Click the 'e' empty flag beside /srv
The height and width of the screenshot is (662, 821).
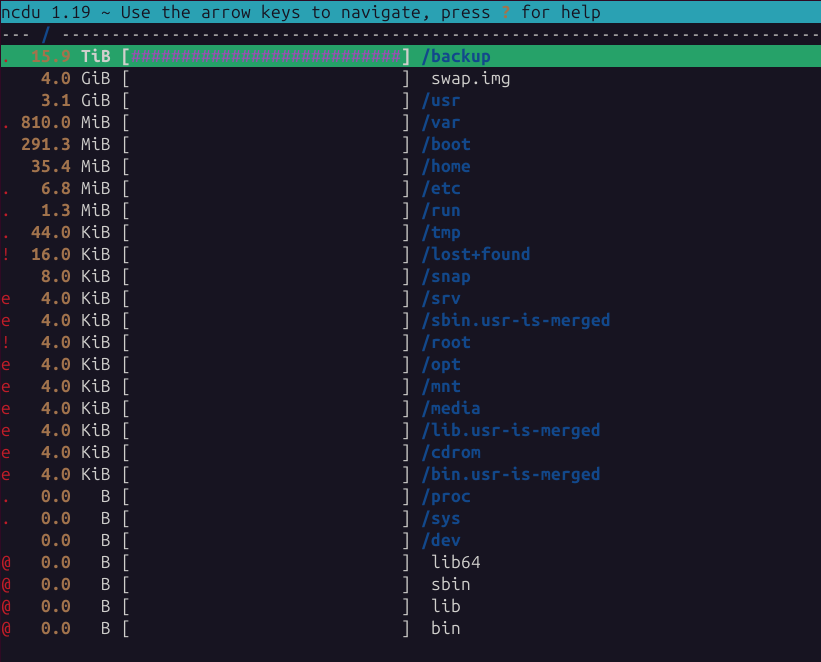coord(6,299)
